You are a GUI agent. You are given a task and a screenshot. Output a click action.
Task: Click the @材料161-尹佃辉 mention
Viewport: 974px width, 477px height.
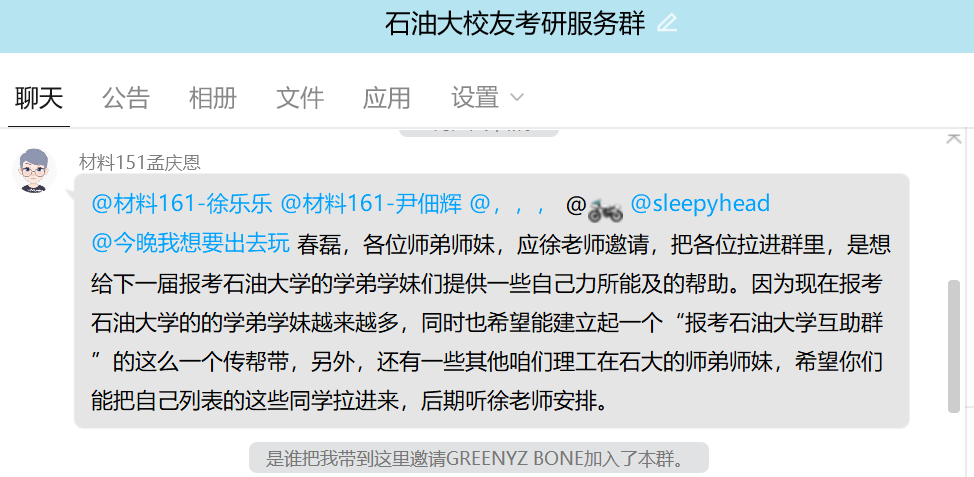(371, 204)
